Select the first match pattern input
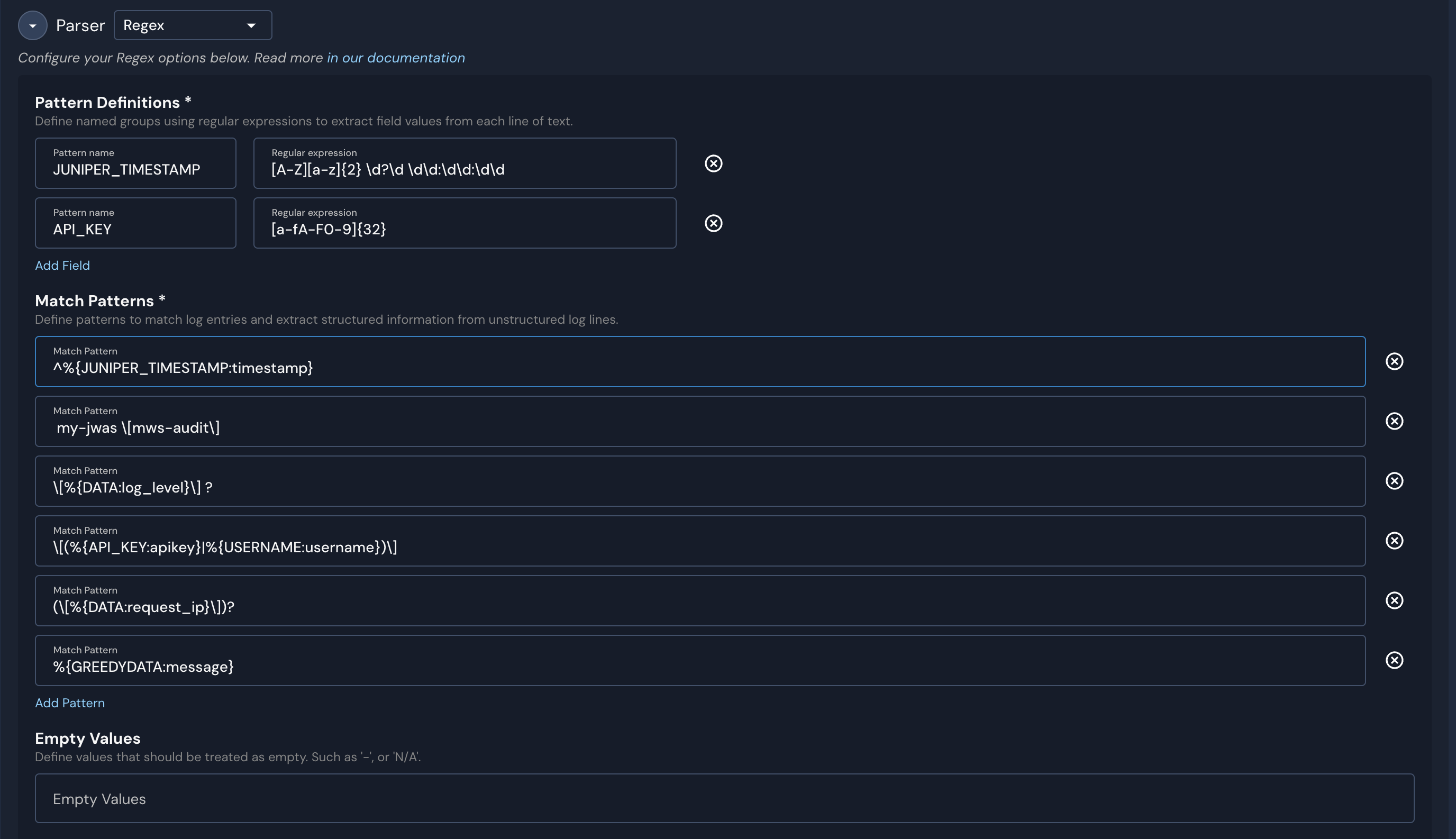 click(x=699, y=368)
